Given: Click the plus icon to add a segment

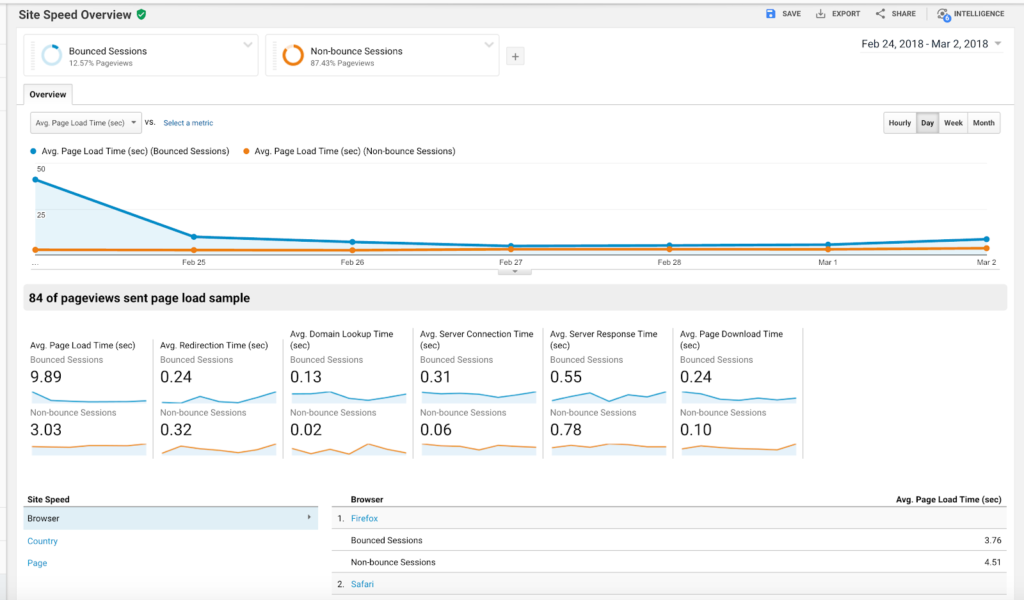Looking at the screenshot, I should tap(515, 56).
